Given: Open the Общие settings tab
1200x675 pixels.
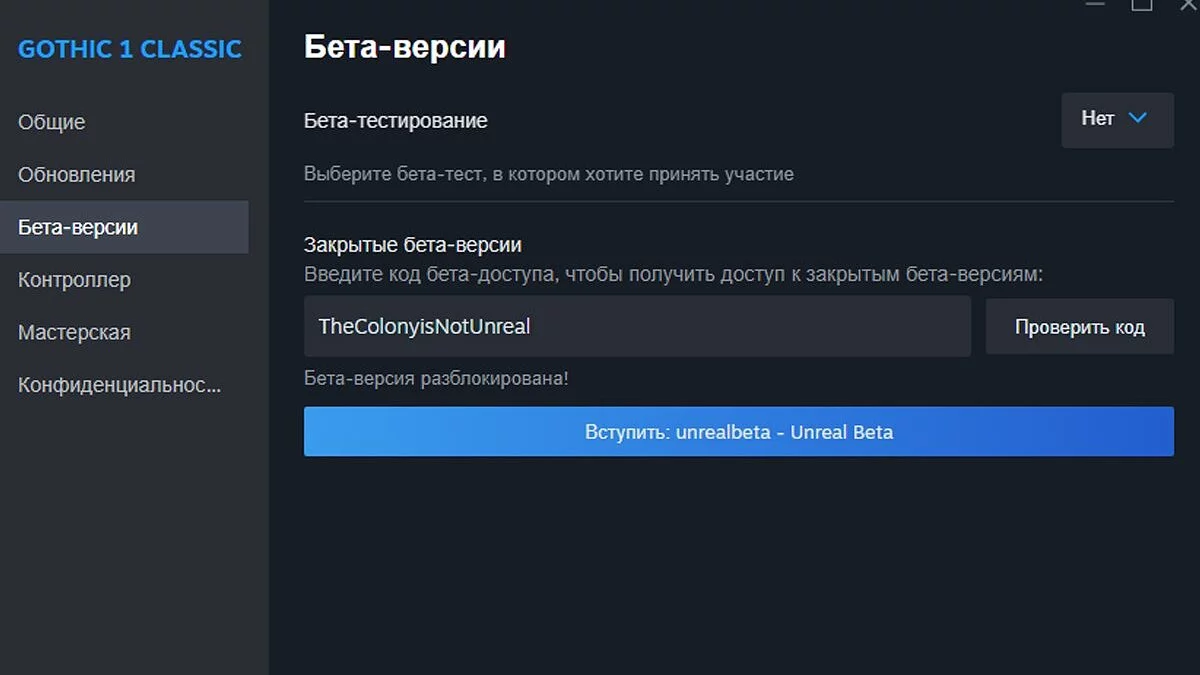Looking at the screenshot, I should pyautogui.click(x=52, y=122).
